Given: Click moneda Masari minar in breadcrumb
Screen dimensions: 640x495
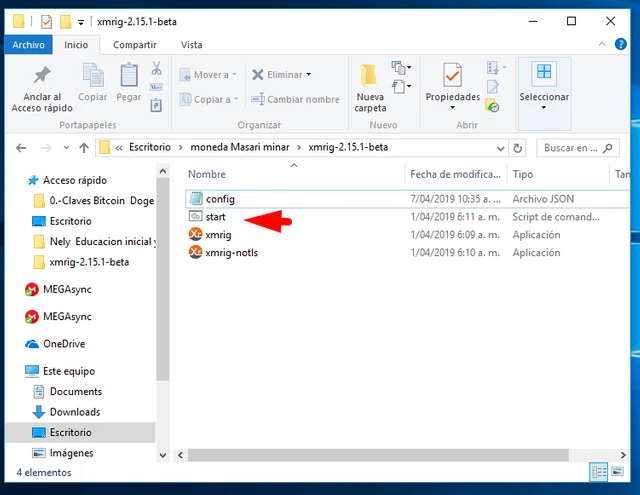Looking at the screenshot, I should click(240, 147).
